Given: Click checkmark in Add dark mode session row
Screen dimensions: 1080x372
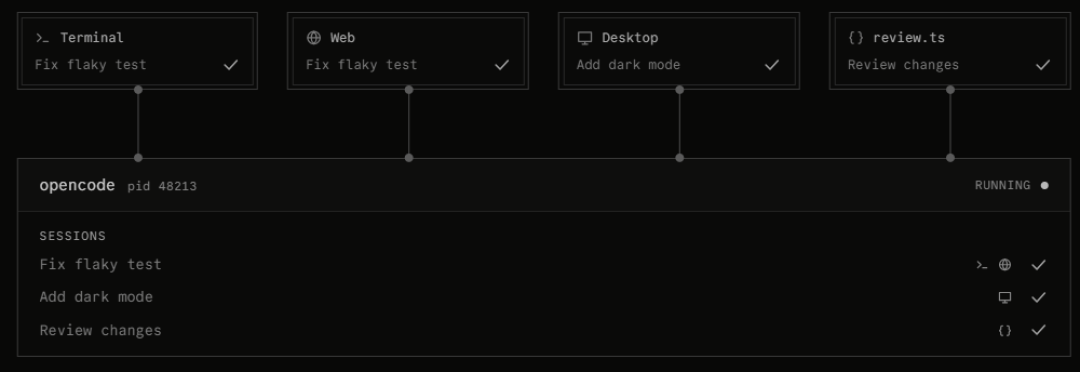Looking at the screenshot, I should click(1038, 298).
